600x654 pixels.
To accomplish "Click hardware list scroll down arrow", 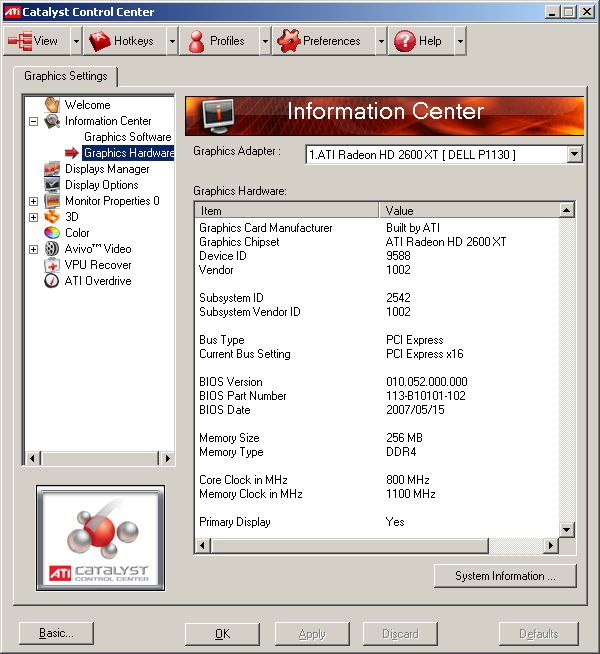I will click(x=566, y=530).
